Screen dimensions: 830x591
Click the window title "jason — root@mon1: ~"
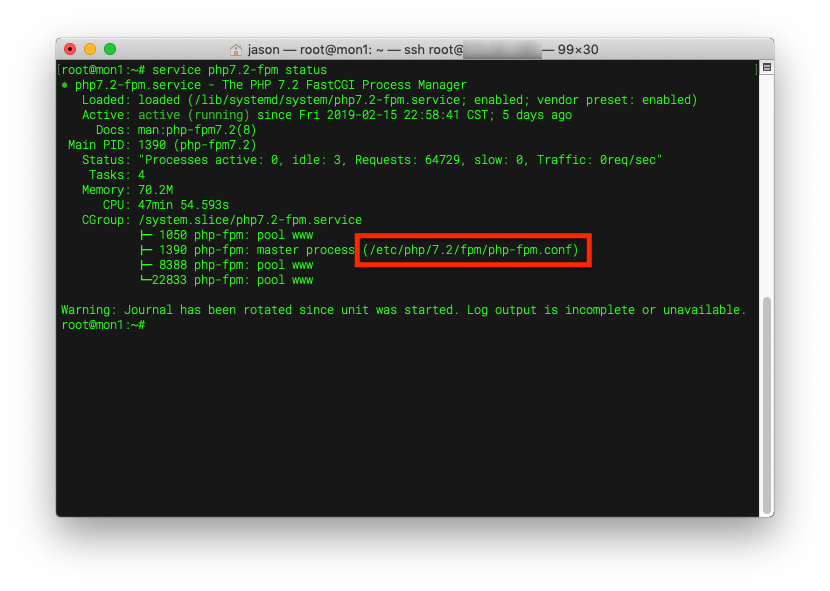click(315, 50)
